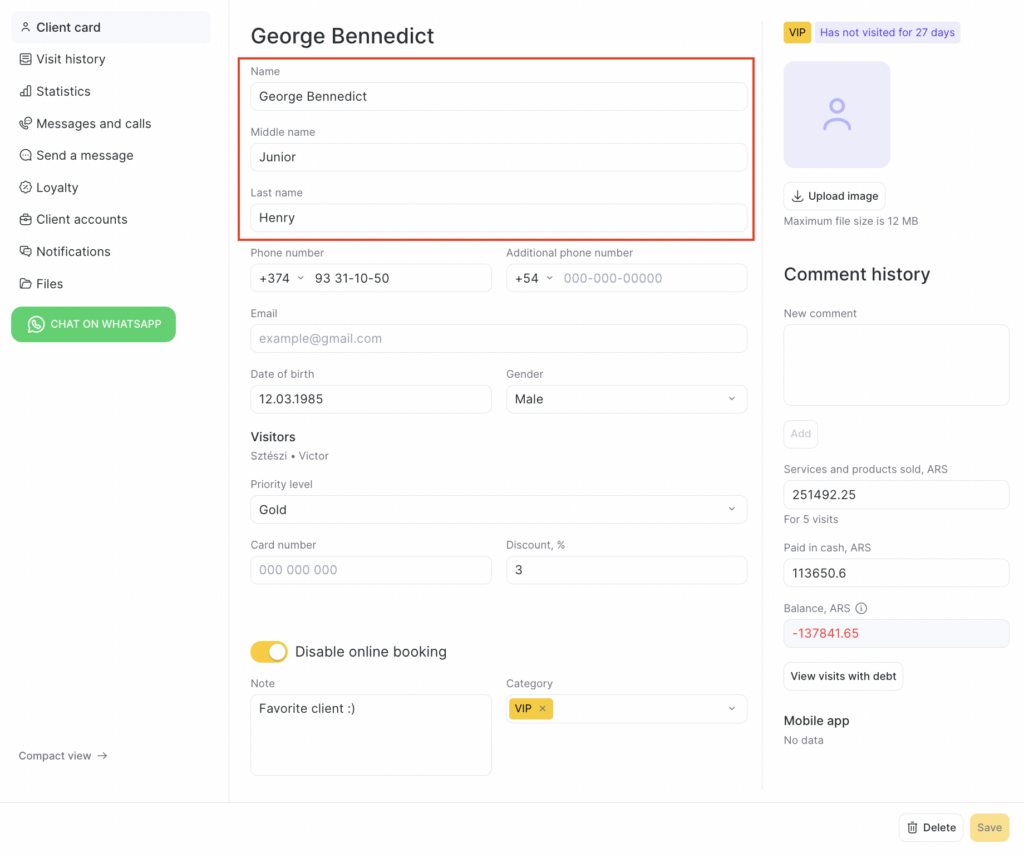Click the Chat on WhatsApp button
The image size is (1024, 858).
[x=93, y=324]
